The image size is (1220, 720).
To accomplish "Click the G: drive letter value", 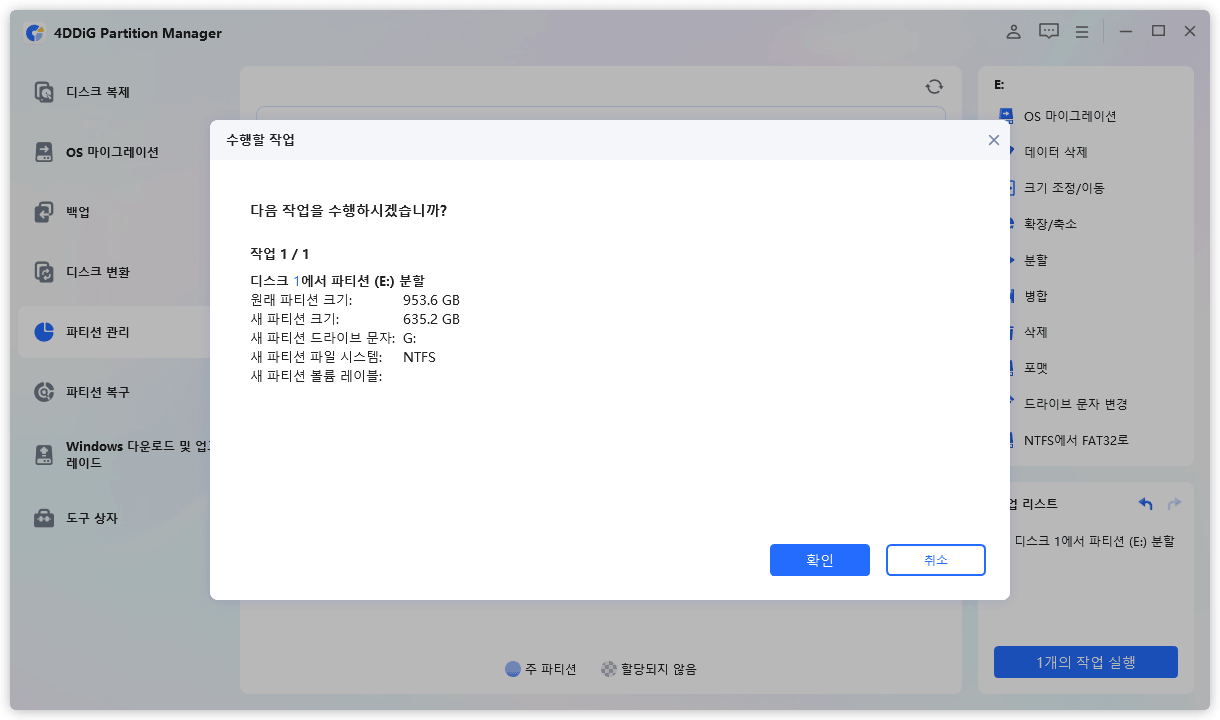I will click(409, 338).
